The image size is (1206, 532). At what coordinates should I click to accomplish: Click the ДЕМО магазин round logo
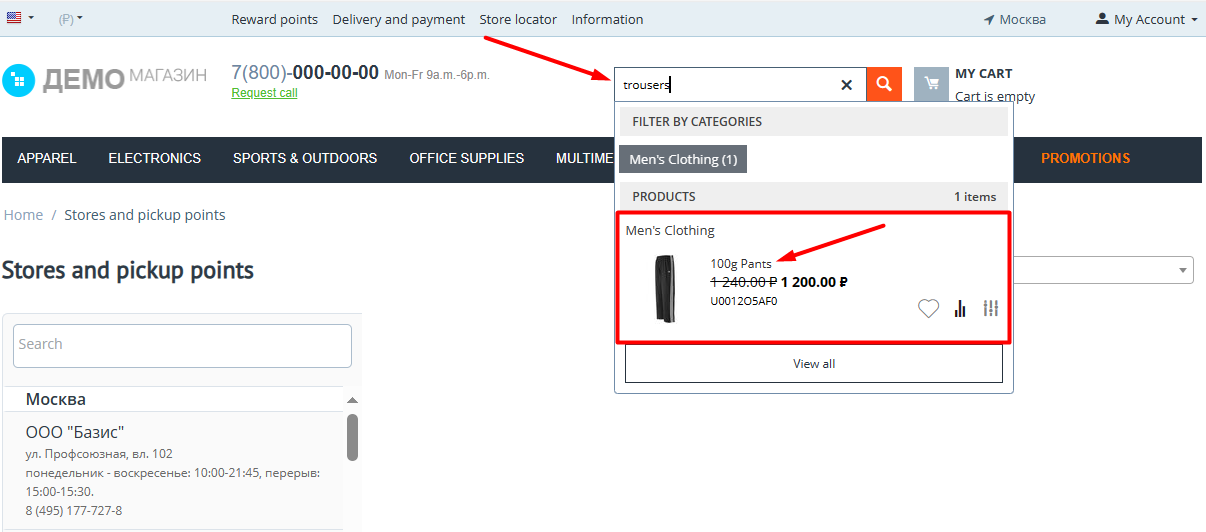click(18, 80)
